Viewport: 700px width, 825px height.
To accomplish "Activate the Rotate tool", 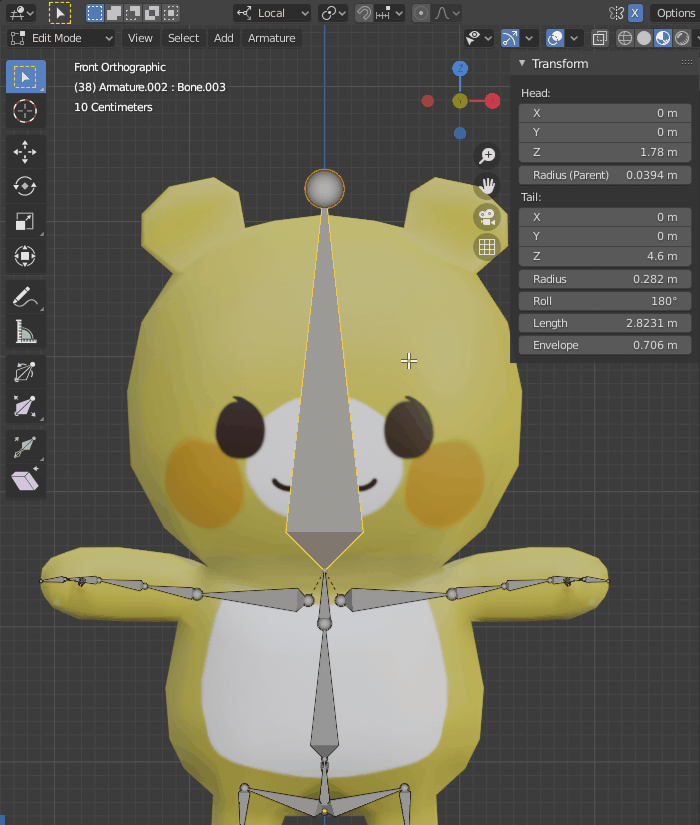I will [25, 186].
